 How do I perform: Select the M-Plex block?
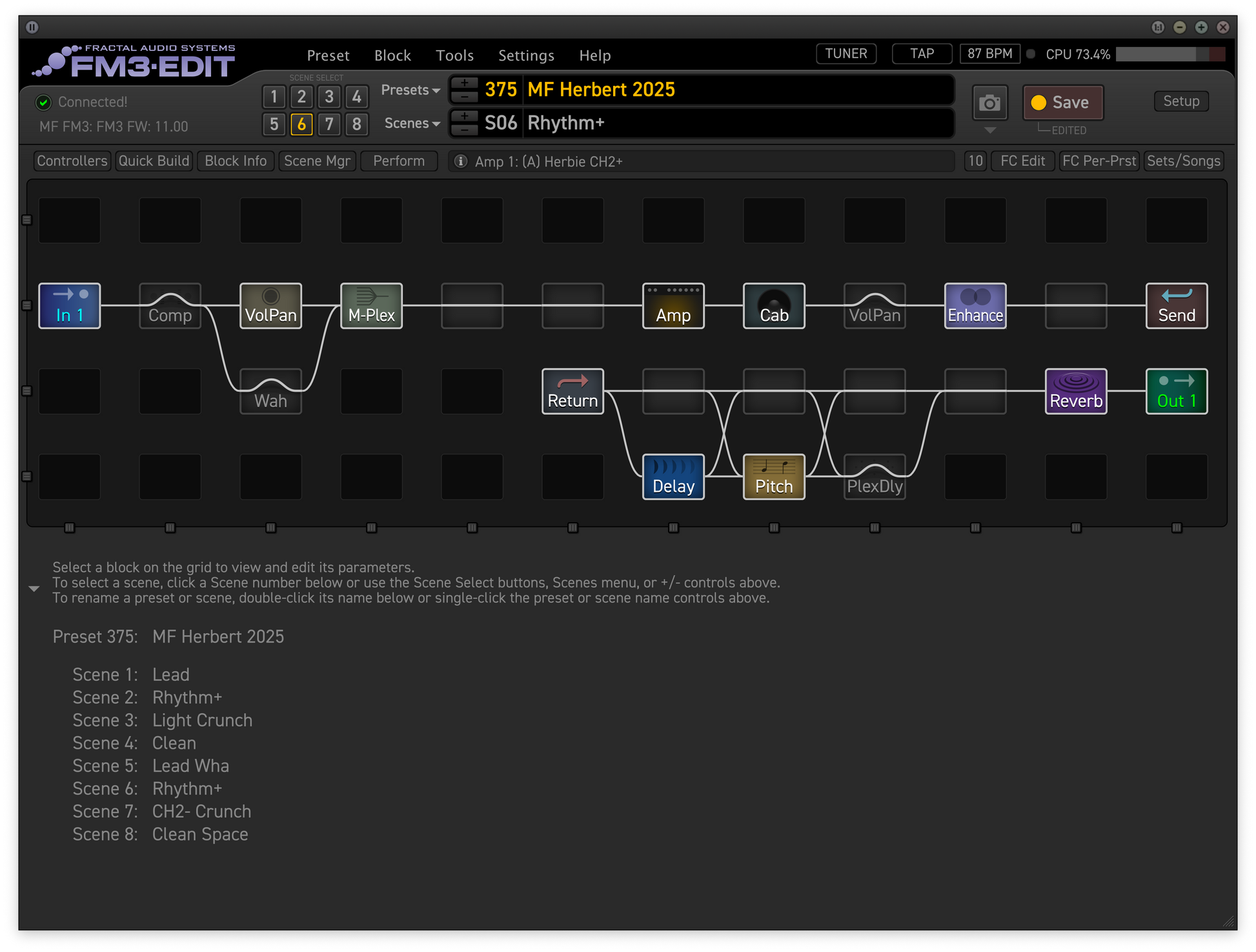pyautogui.click(x=371, y=306)
